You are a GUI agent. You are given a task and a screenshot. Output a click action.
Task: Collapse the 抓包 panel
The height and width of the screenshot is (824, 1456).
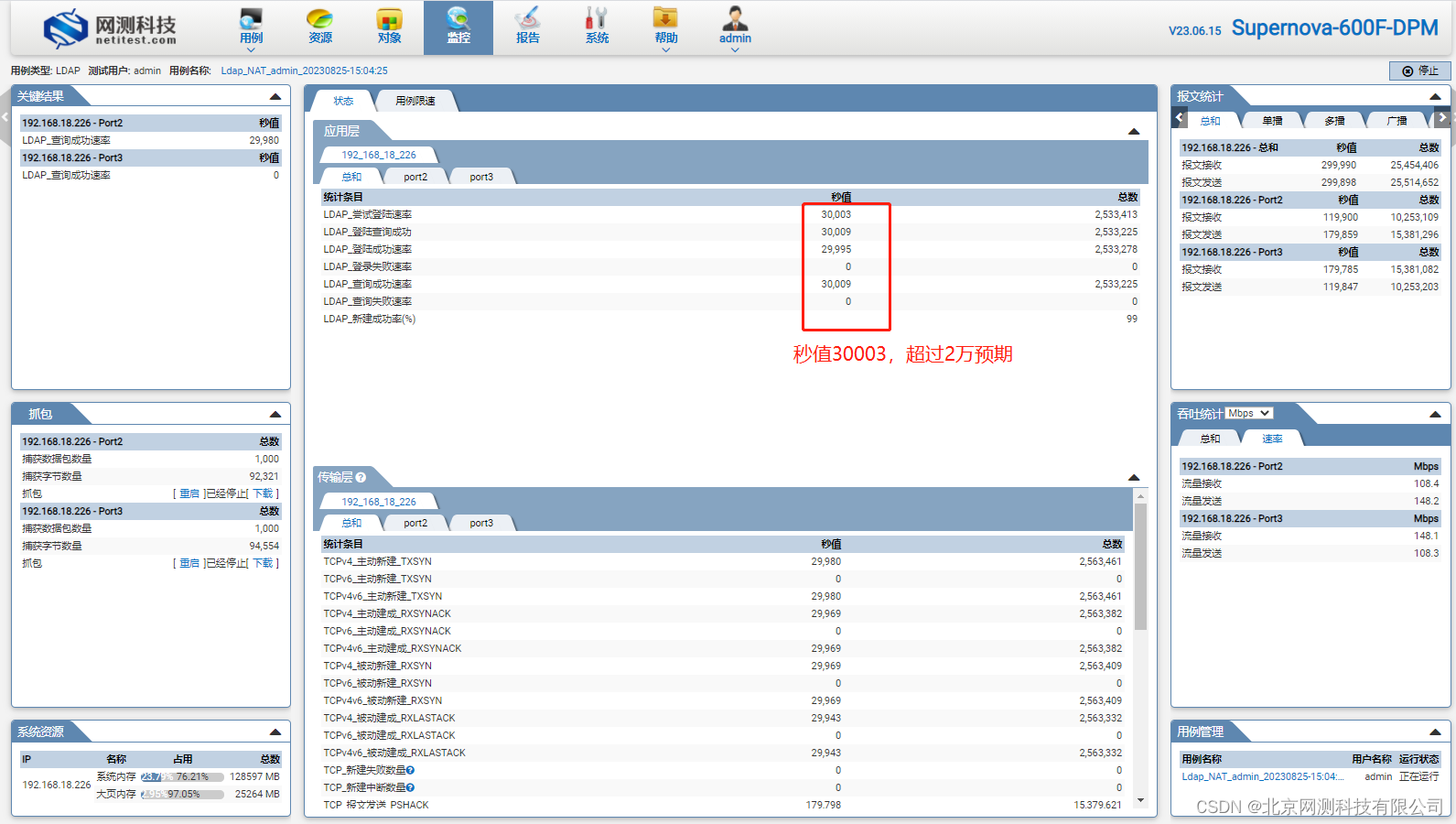(x=275, y=414)
